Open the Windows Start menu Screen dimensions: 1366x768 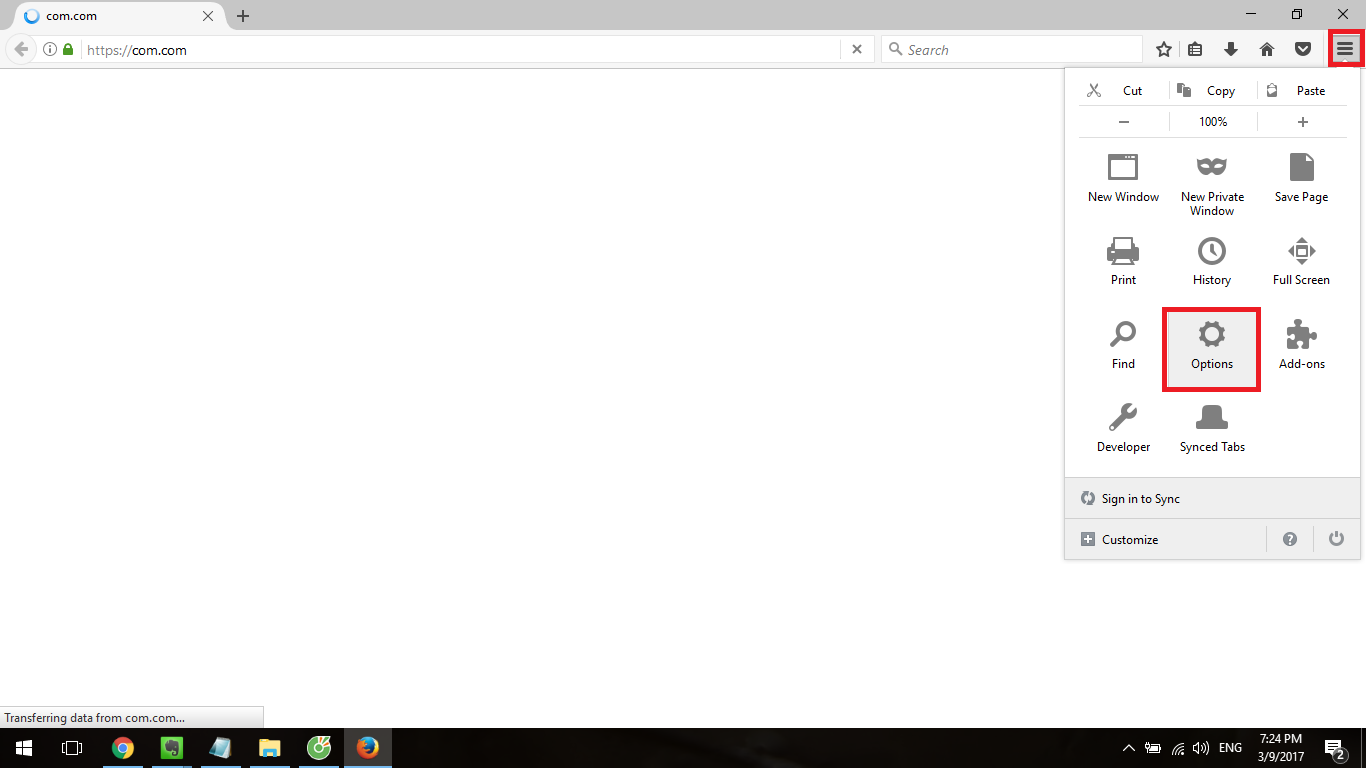tap(24, 748)
